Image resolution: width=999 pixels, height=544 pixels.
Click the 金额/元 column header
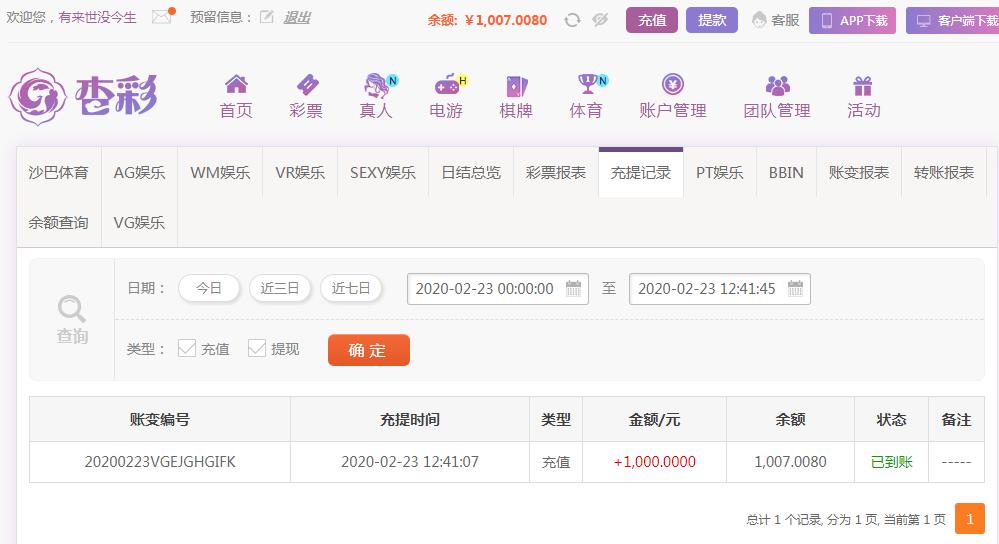654,420
